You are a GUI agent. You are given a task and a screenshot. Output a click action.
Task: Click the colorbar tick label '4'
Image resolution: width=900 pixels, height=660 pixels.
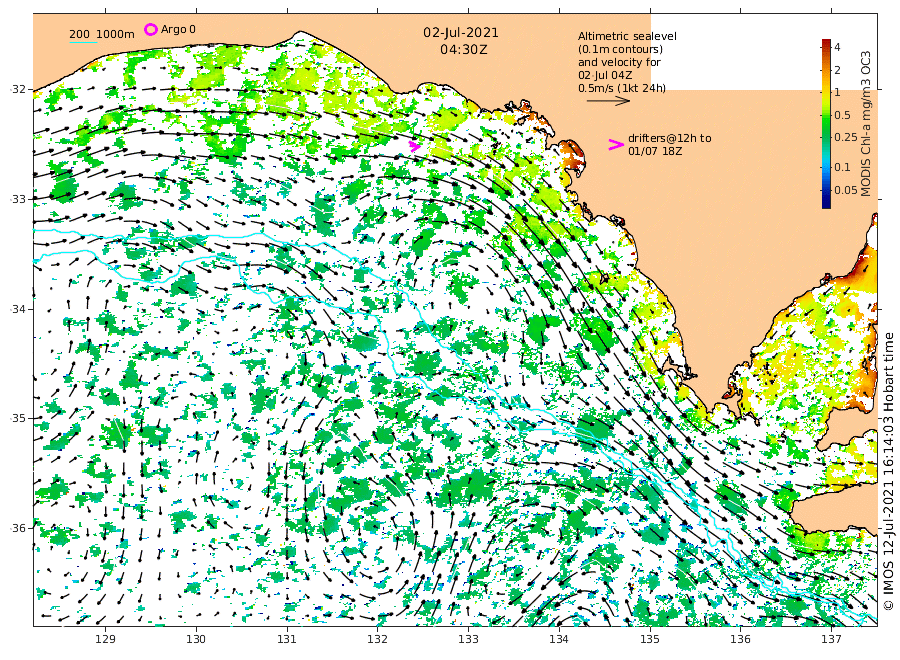pos(837,47)
